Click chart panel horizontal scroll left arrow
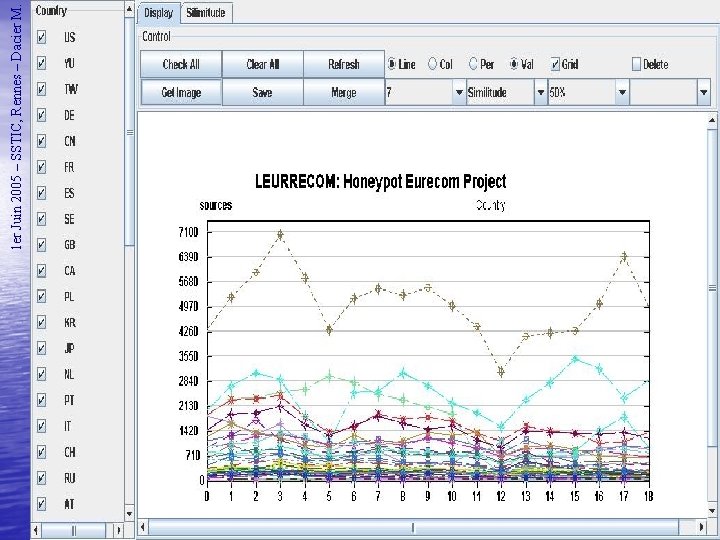 click(x=143, y=527)
